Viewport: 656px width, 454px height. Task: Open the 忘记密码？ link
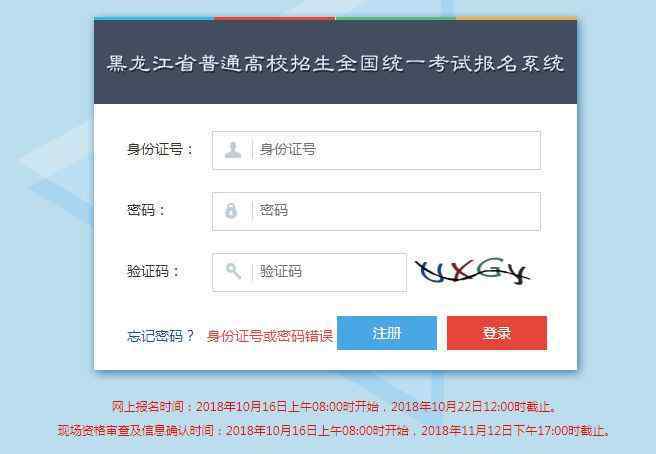tap(161, 336)
